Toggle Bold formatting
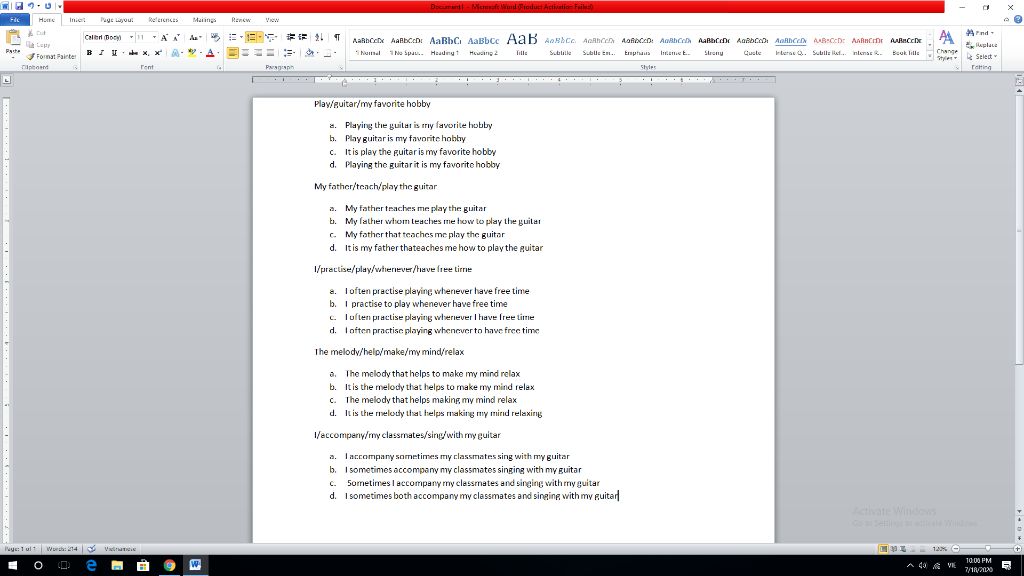 (x=89, y=53)
